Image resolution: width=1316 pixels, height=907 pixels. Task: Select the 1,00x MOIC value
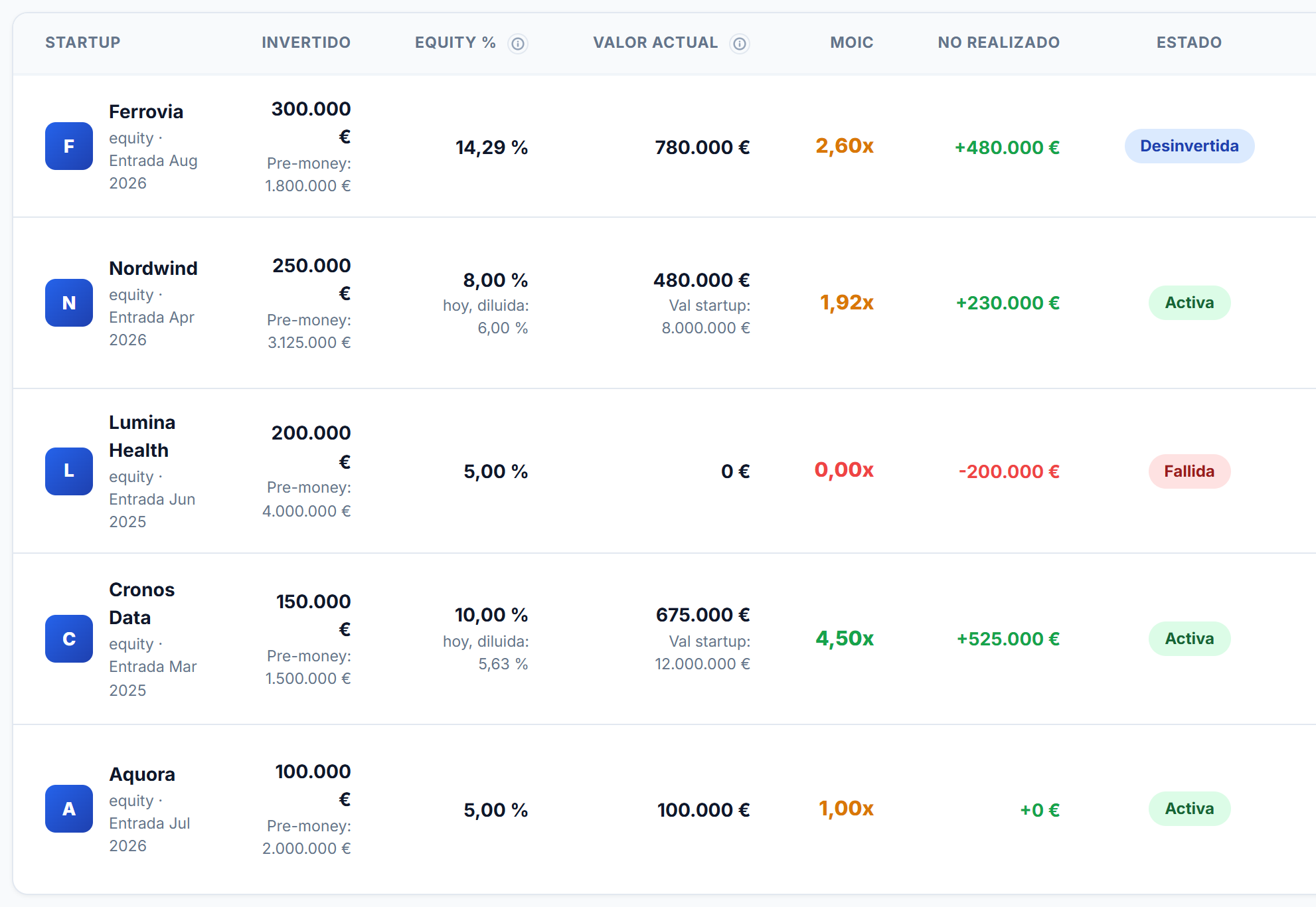(x=846, y=808)
